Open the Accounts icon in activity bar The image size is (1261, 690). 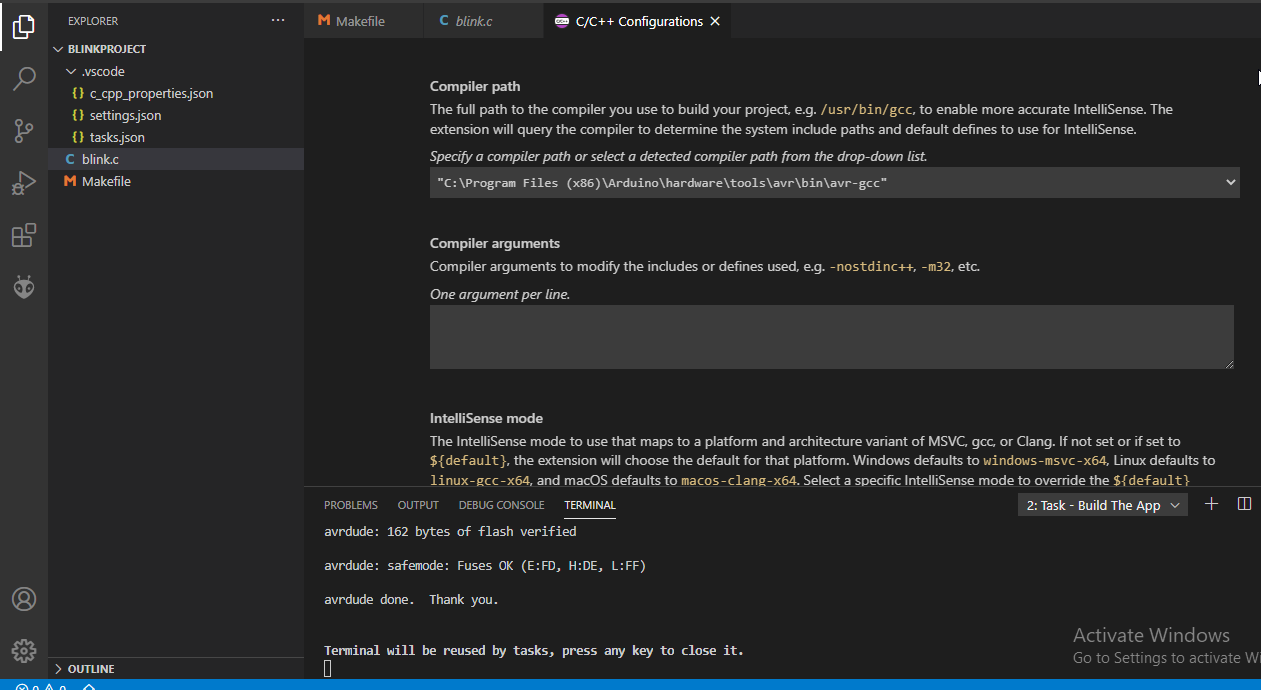23,598
